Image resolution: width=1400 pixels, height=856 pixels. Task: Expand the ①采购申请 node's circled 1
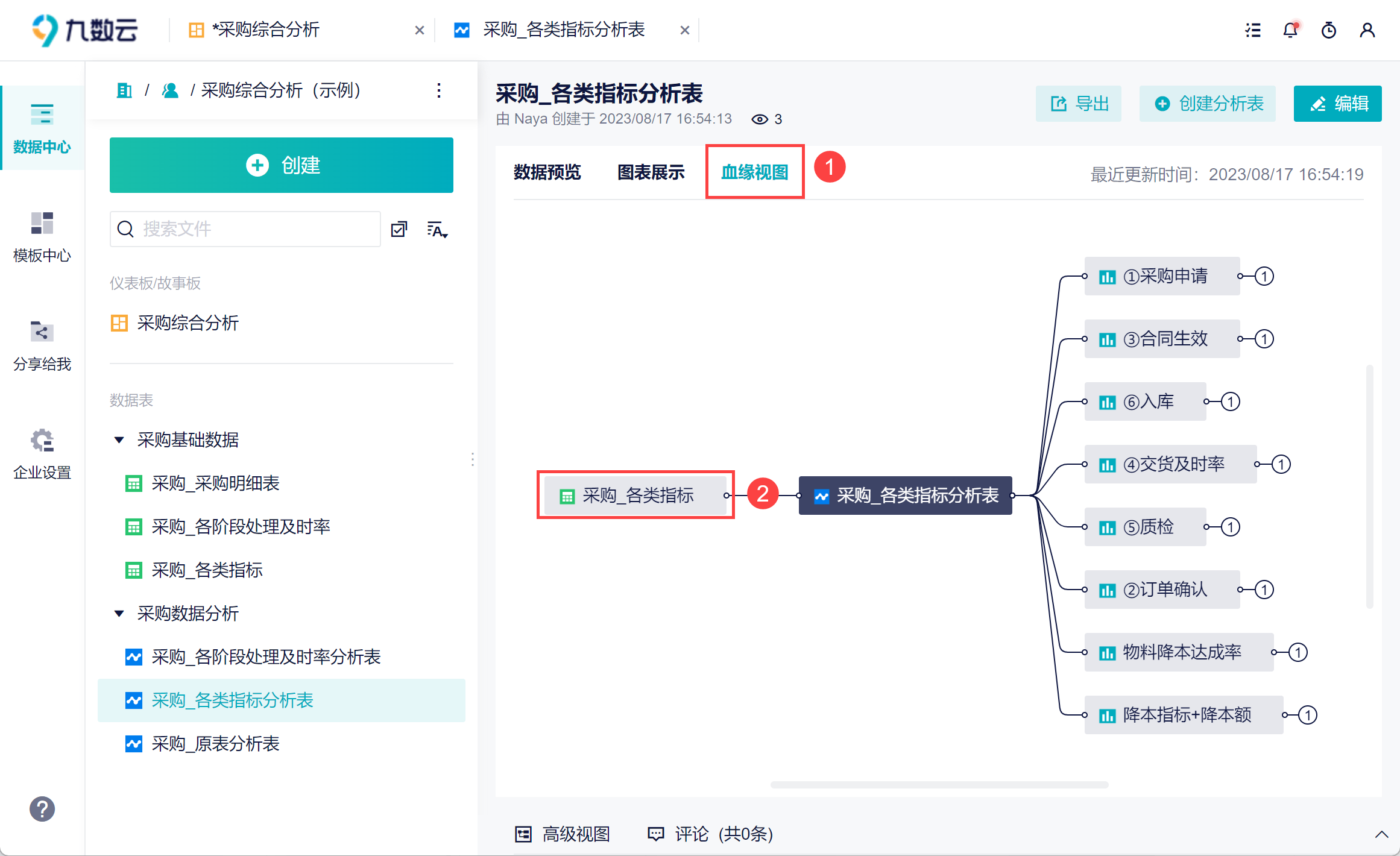pyautogui.click(x=1264, y=276)
